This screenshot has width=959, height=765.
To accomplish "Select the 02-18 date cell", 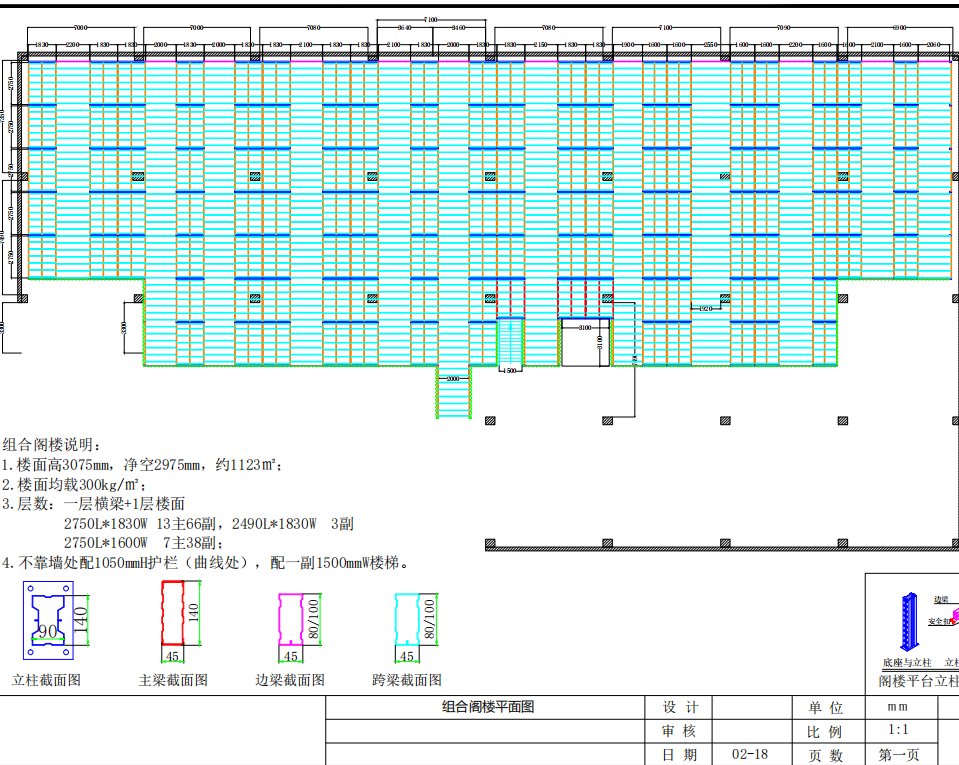I will (x=751, y=755).
